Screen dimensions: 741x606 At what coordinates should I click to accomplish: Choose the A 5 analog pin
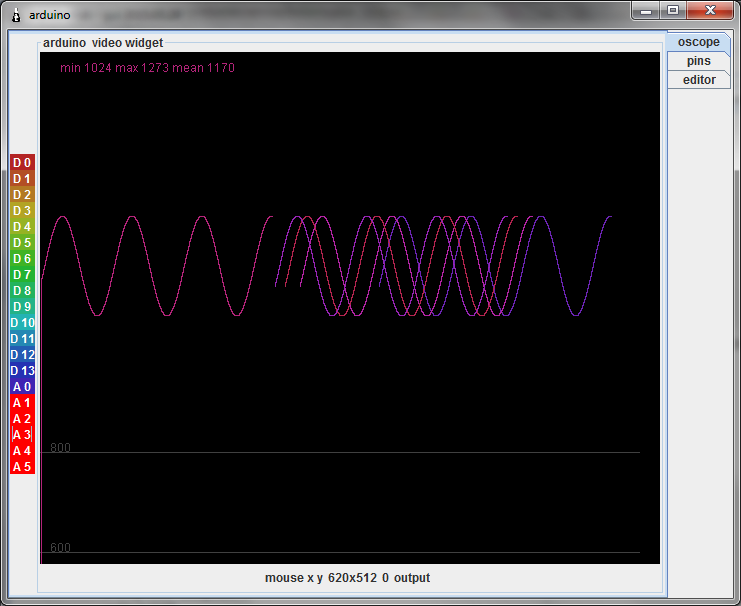click(22, 467)
